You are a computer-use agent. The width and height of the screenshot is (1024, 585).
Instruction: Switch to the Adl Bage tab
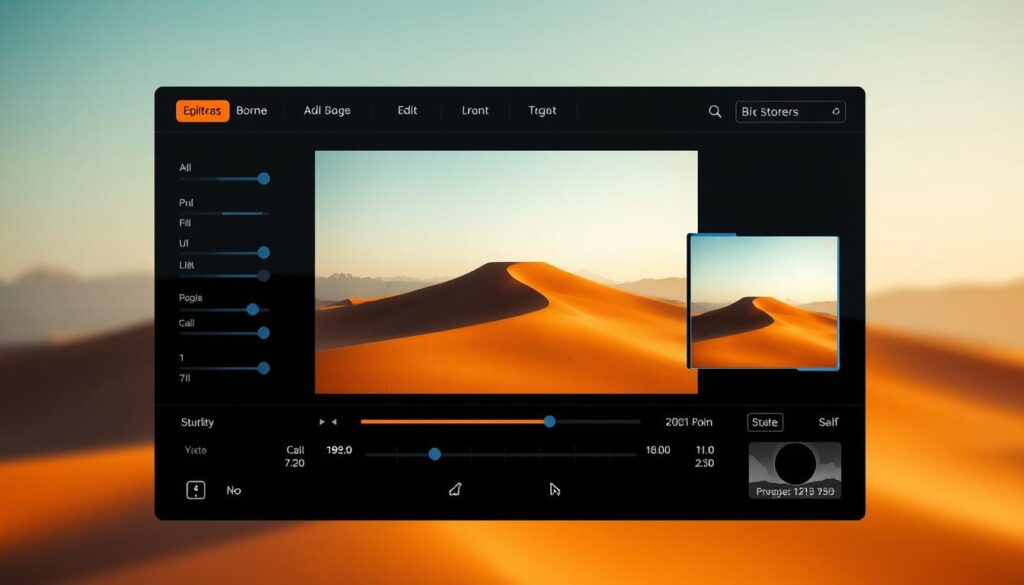[327, 111]
